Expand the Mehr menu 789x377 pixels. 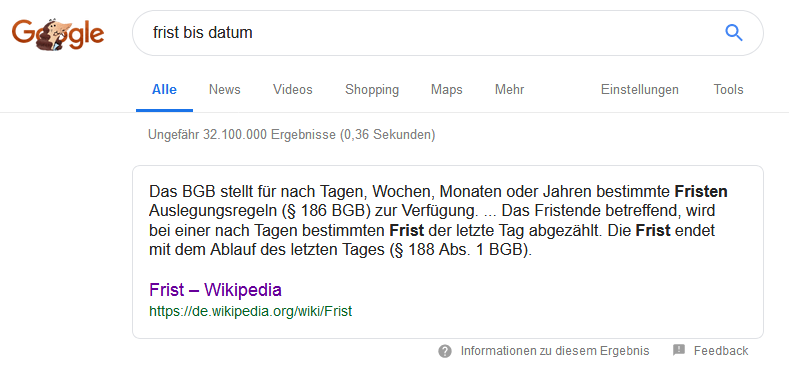coord(509,90)
